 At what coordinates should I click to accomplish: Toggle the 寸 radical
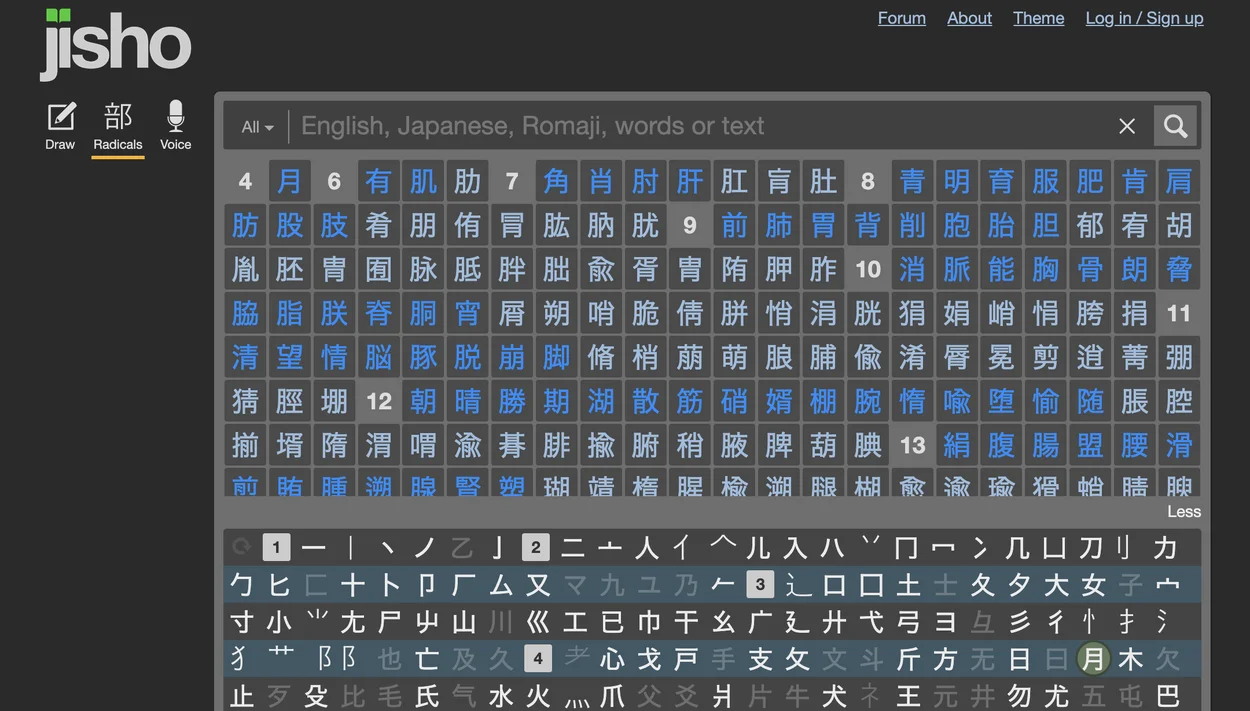click(242, 622)
